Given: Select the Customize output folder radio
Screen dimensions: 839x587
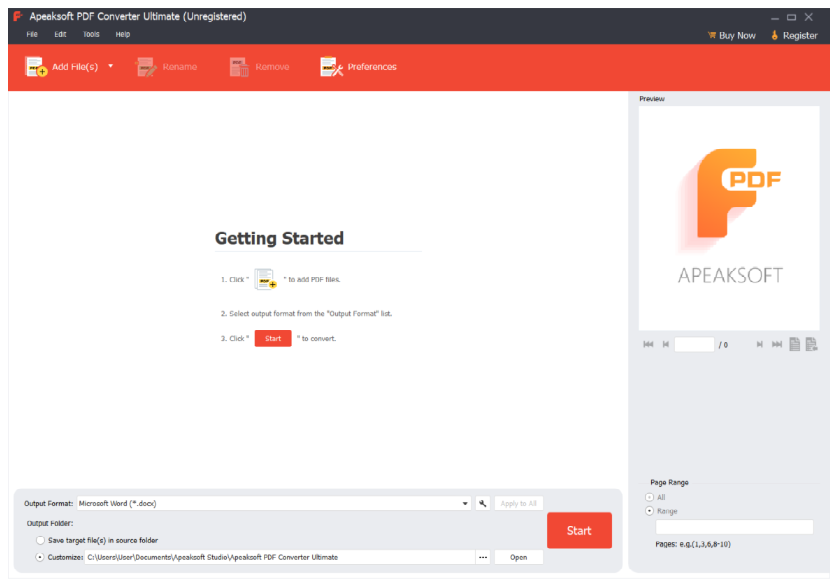Looking at the screenshot, I should click(x=40, y=557).
